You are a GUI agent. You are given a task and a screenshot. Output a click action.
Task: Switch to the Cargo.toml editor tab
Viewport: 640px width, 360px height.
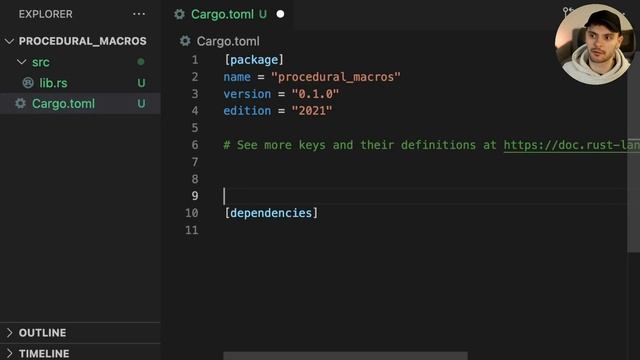tap(229, 14)
